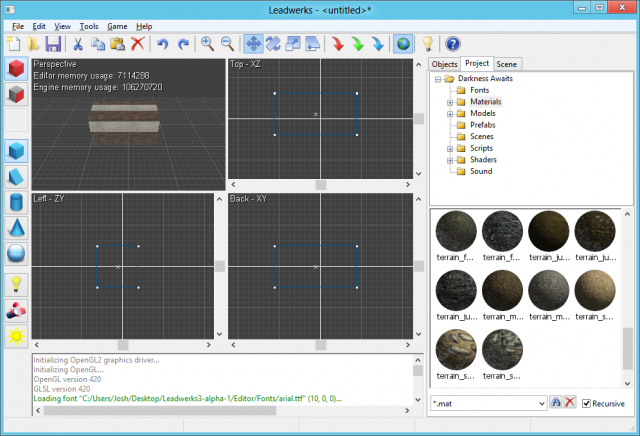Image resolution: width=640 pixels, height=436 pixels.
Task: Select the cylinder primitive tool
Action: [x=17, y=202]
